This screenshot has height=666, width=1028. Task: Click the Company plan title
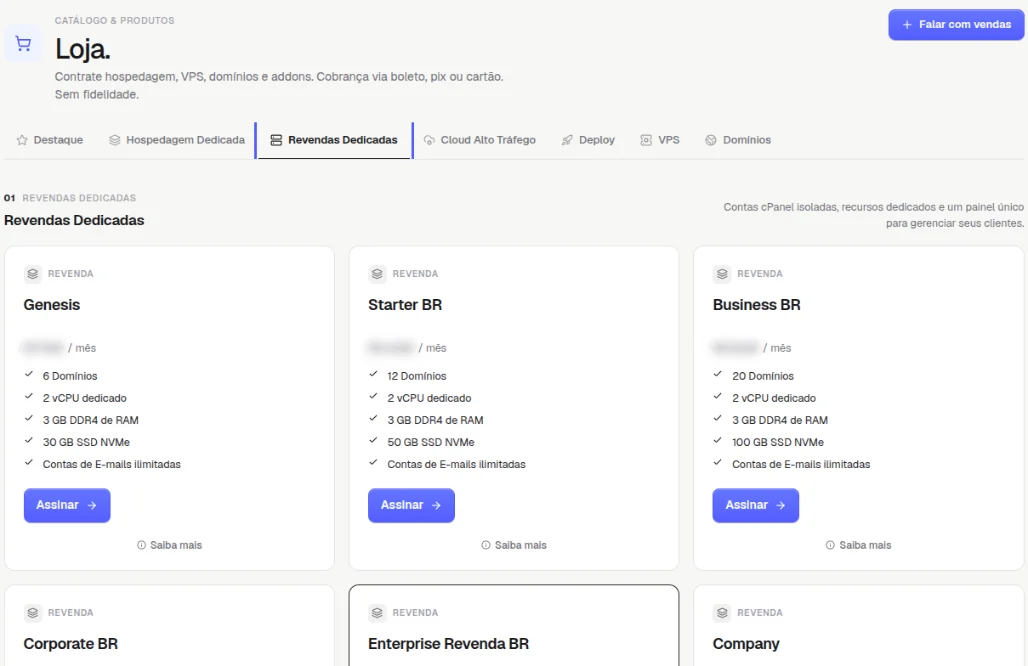coord(746,644)
